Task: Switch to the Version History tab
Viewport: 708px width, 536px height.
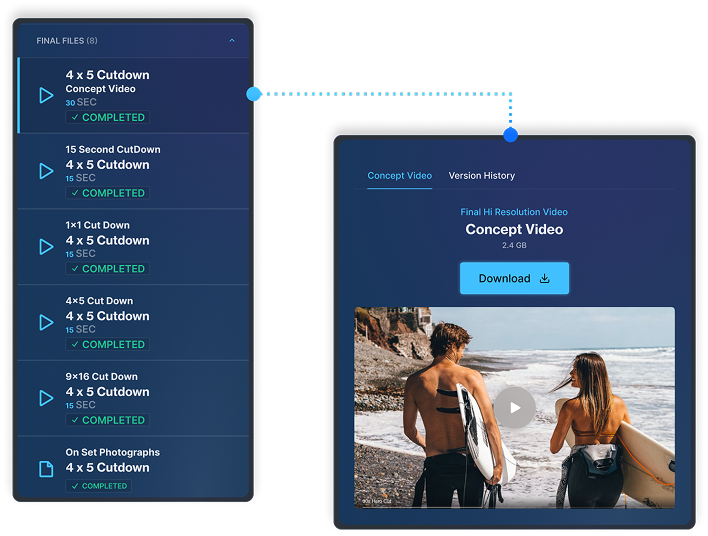Action: point(481,176)
